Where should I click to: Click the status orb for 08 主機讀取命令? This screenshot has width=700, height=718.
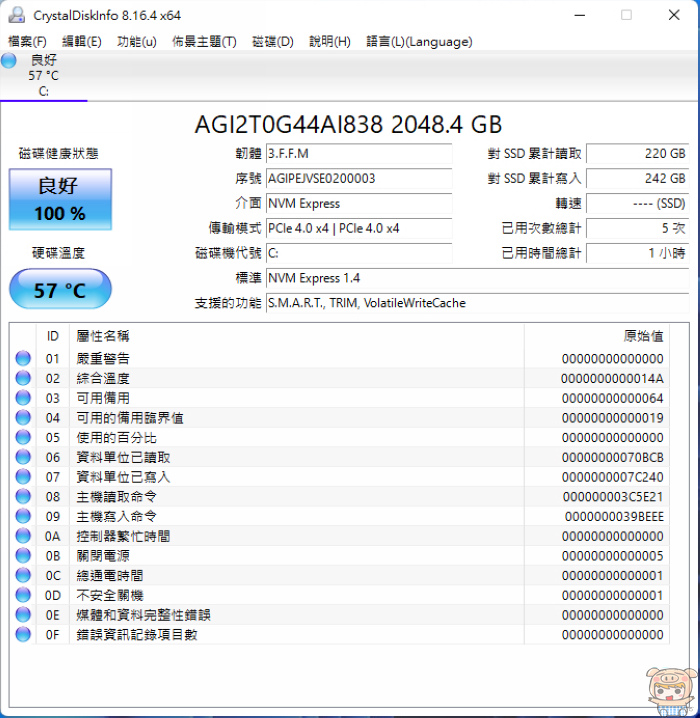(x=23, y=497)
